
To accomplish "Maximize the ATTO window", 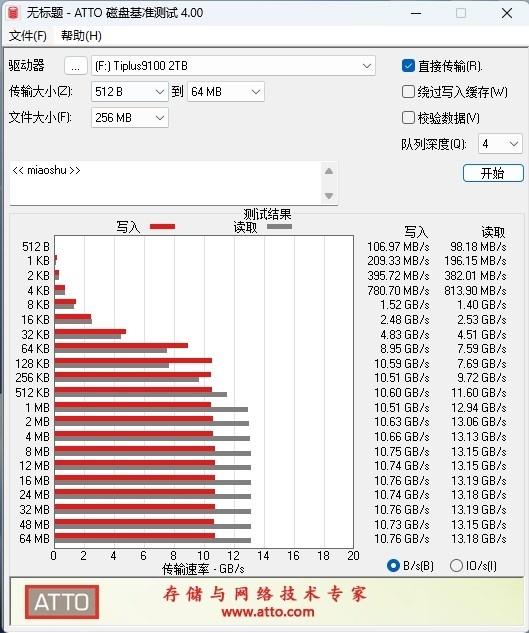I will pos(461,13).
